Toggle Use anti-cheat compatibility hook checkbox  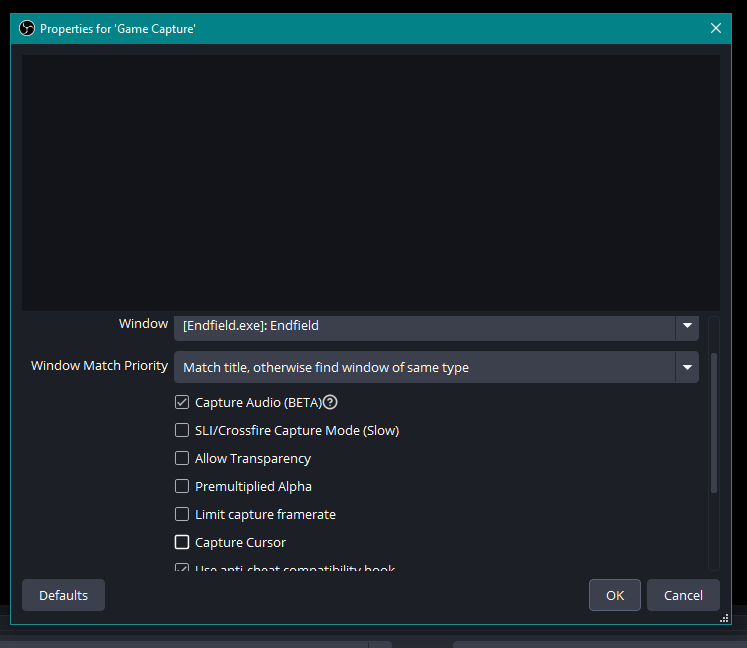point(182,567)
